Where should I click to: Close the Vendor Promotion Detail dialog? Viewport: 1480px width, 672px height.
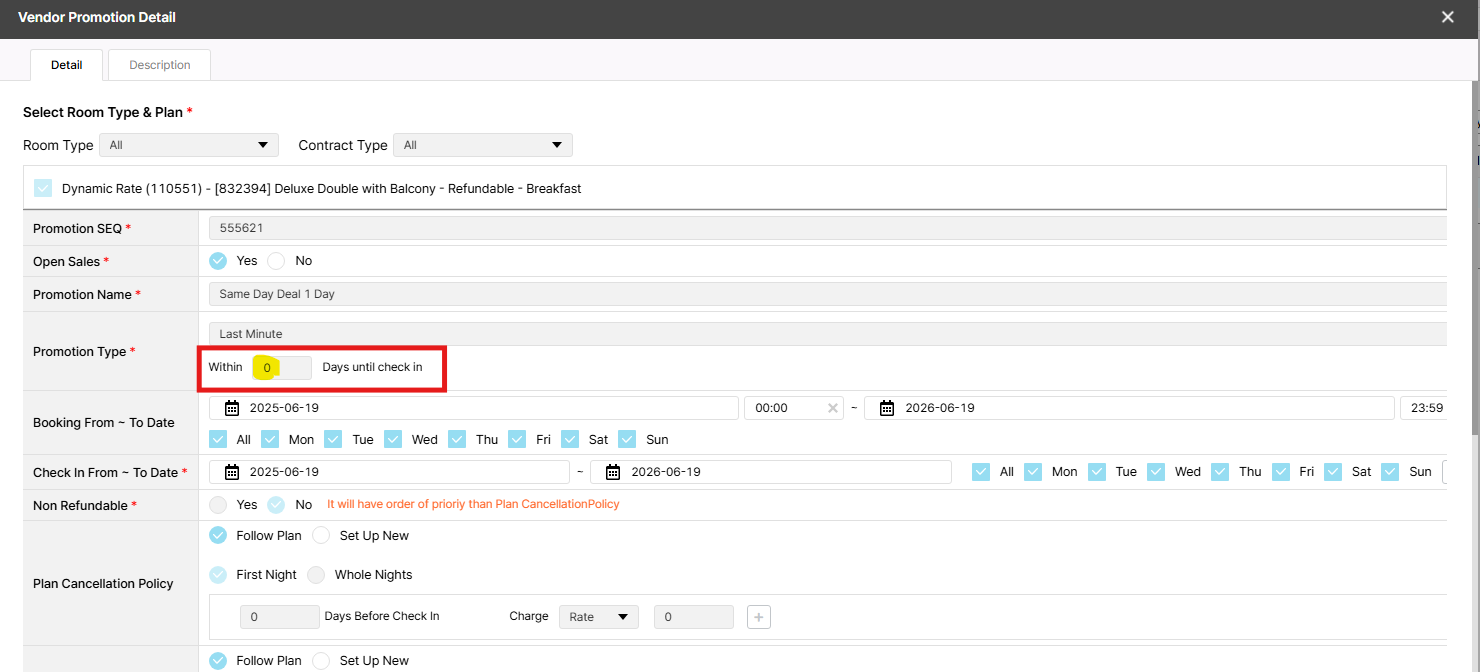coord(1447,17)
